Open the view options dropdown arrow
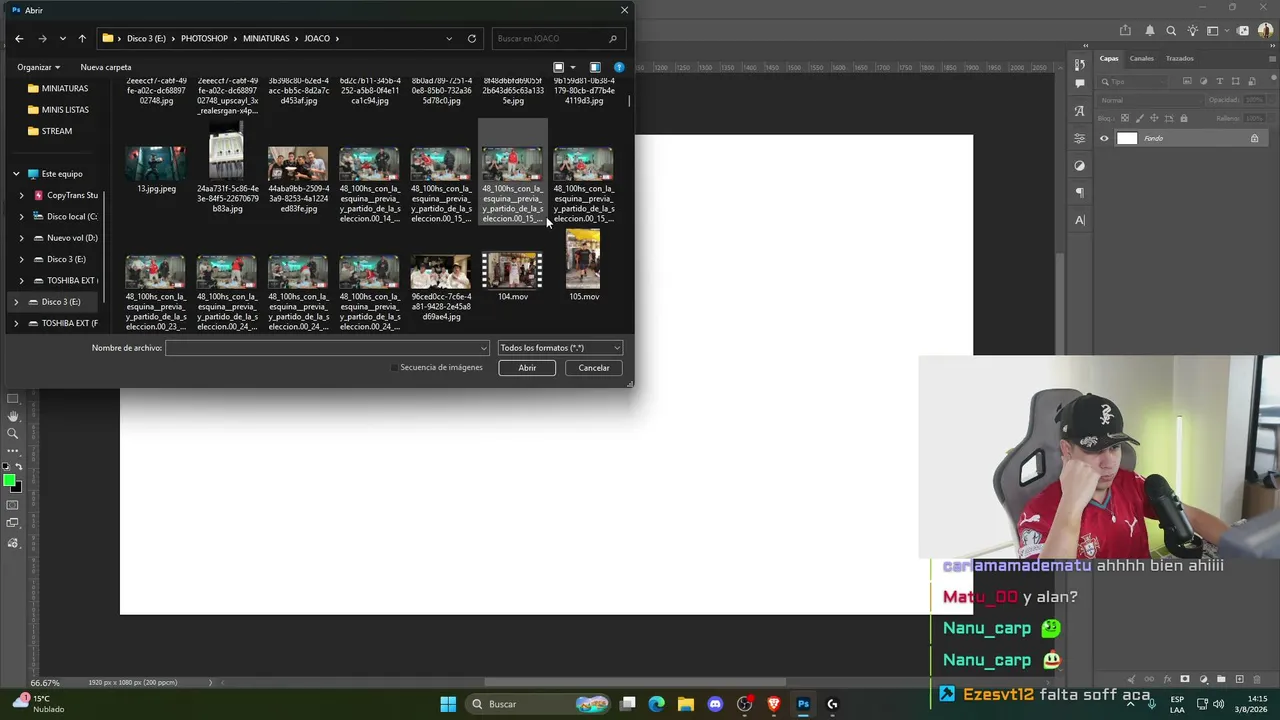 tap(573, 67)
